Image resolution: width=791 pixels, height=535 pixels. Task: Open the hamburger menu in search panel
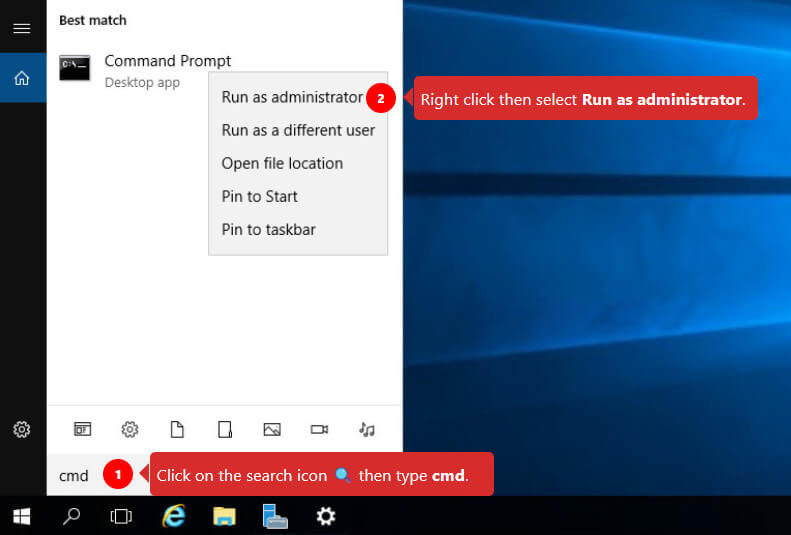22,28
